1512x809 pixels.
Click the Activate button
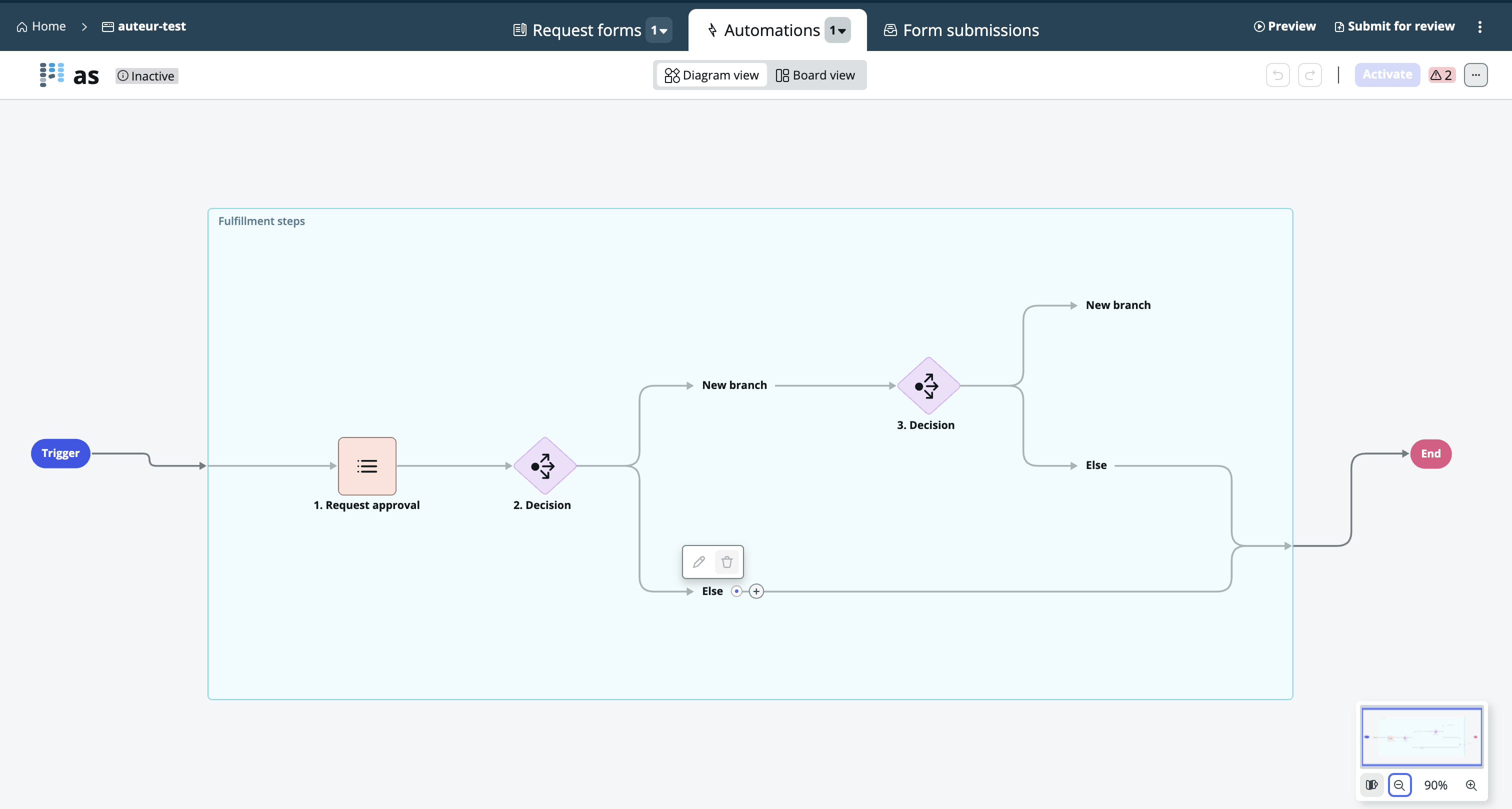(x=1387, y=74)
